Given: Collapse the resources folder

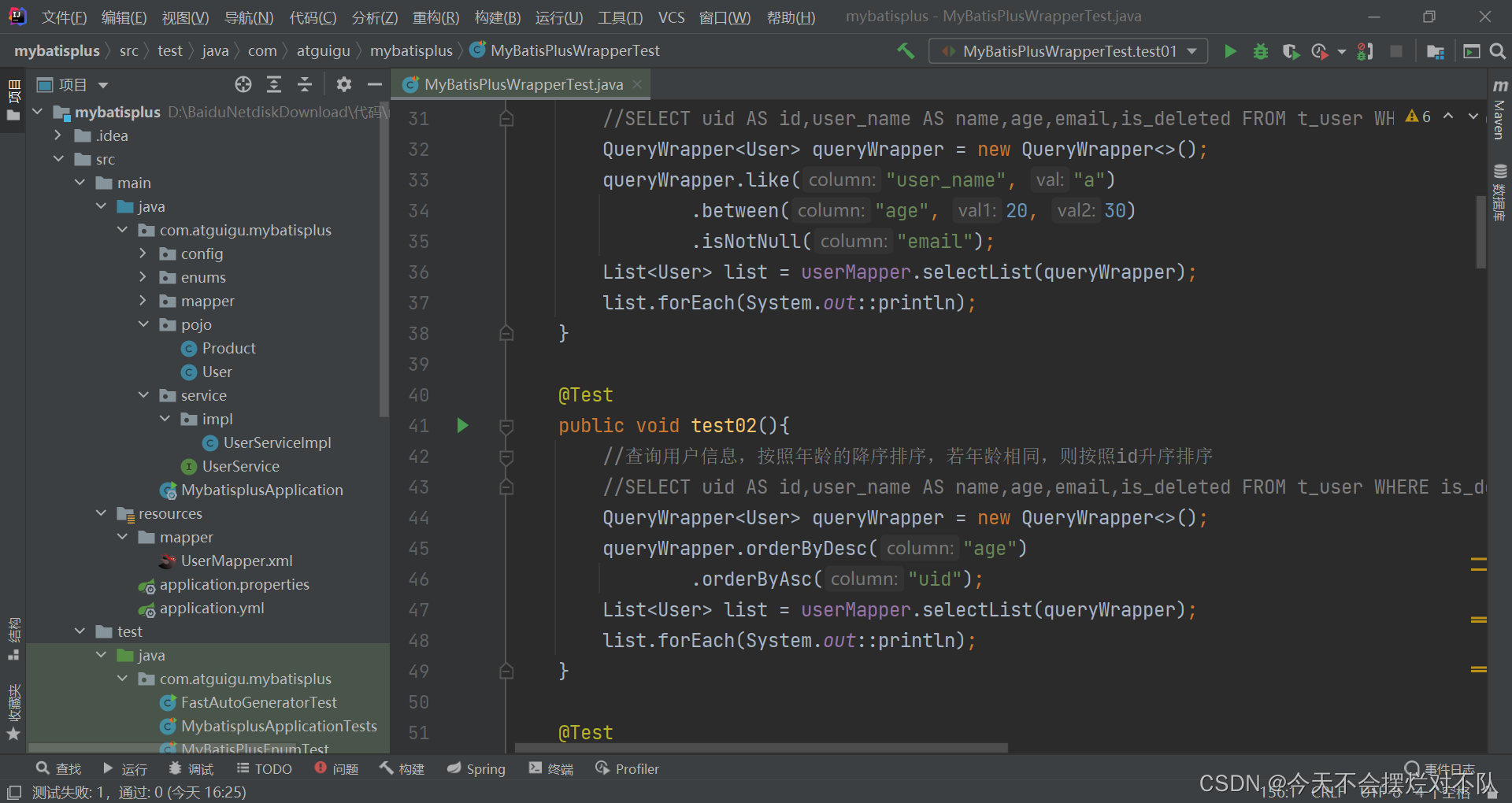Looking at the screenshot, I should point(101,513).
